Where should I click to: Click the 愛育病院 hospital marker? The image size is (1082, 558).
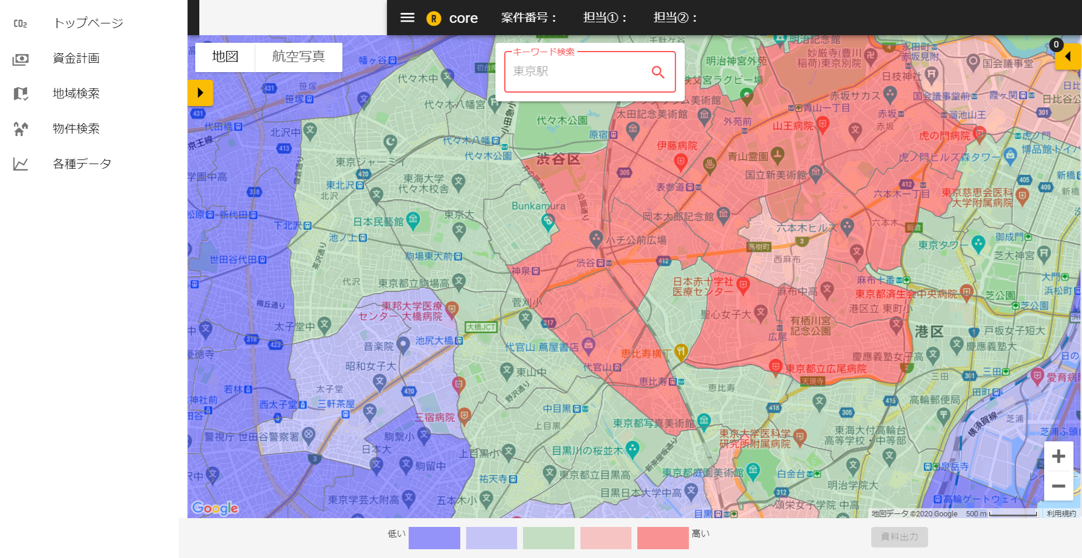[1036, 376]
